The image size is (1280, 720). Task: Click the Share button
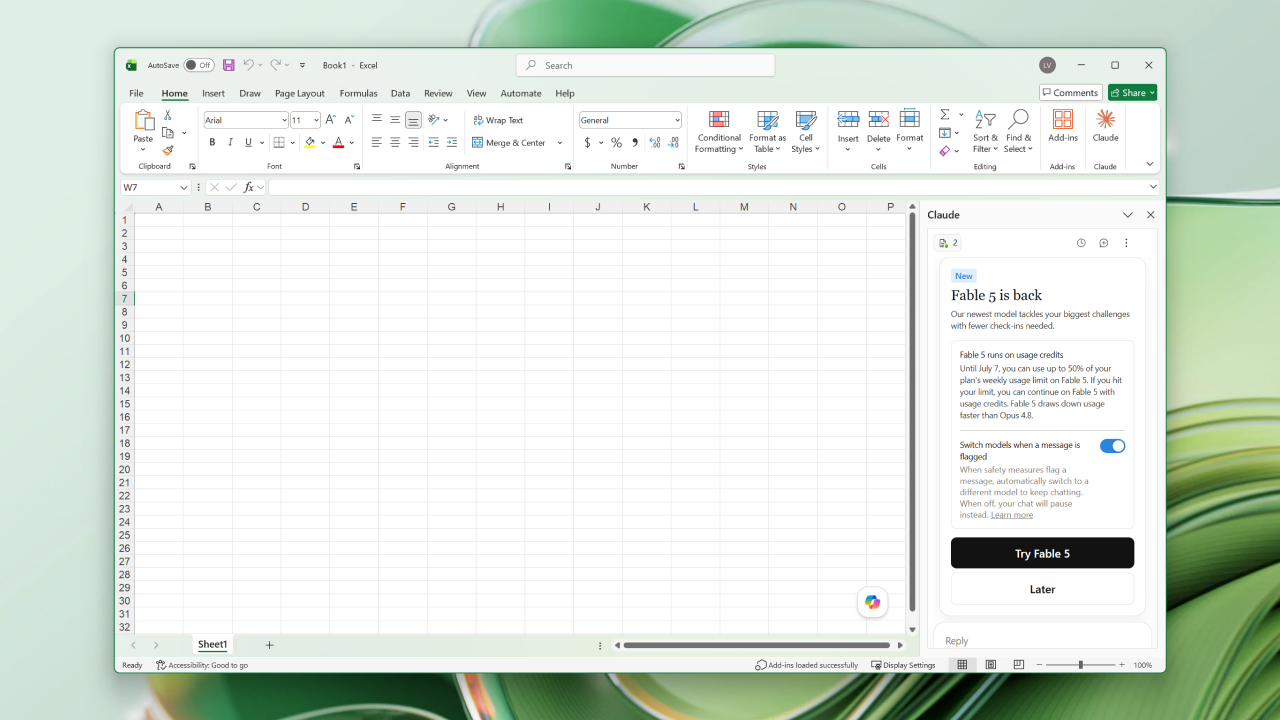click(1132, 92)
